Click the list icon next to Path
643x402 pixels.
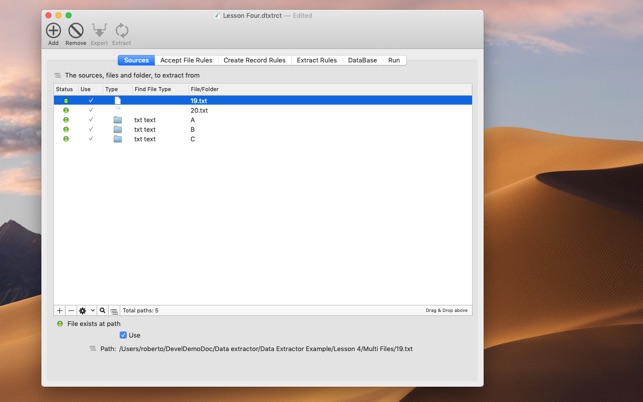(93, 349)
